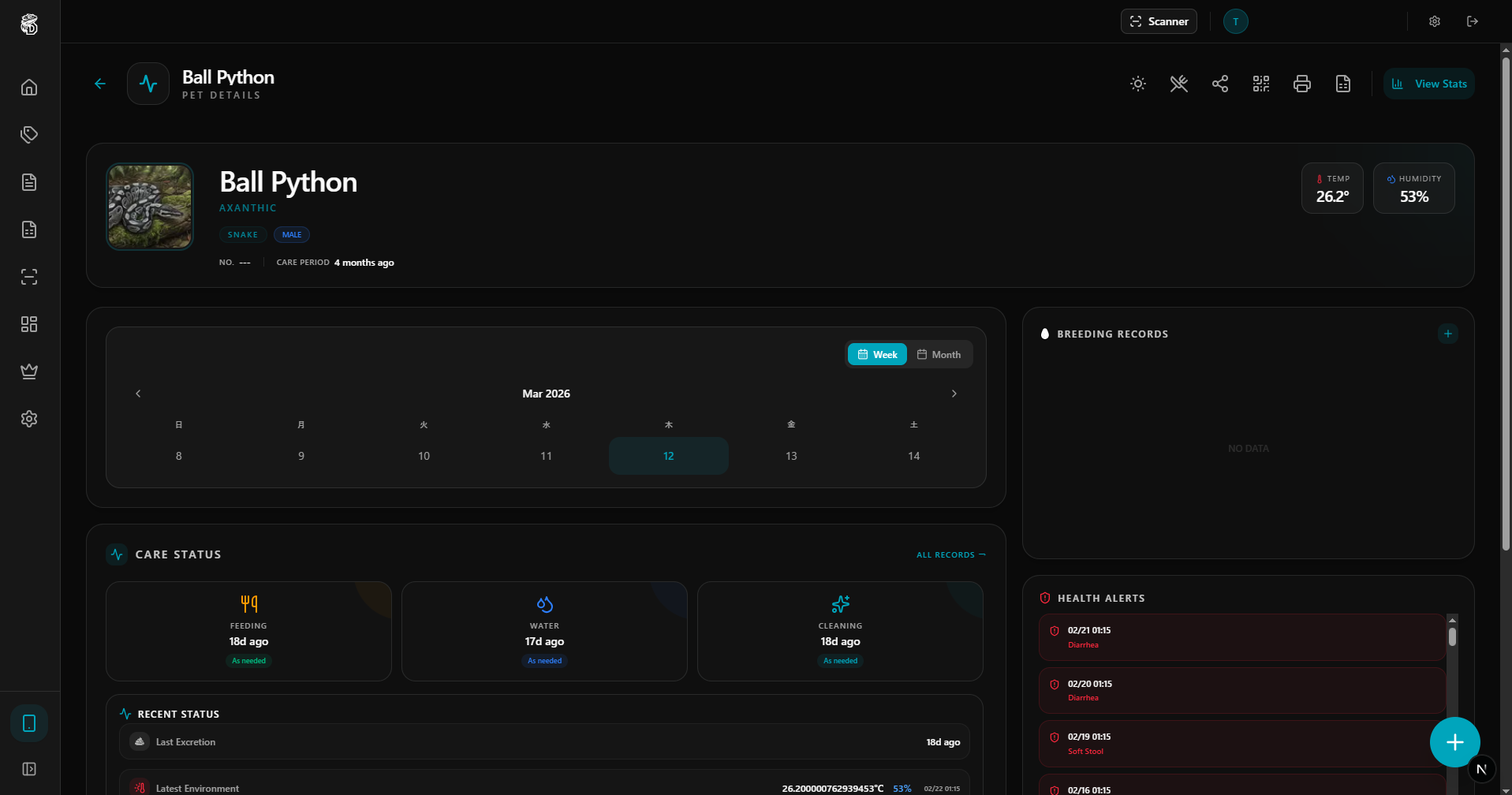Open the All Records link
Viewport: 1512px width, 795px height.
point(950,555)
